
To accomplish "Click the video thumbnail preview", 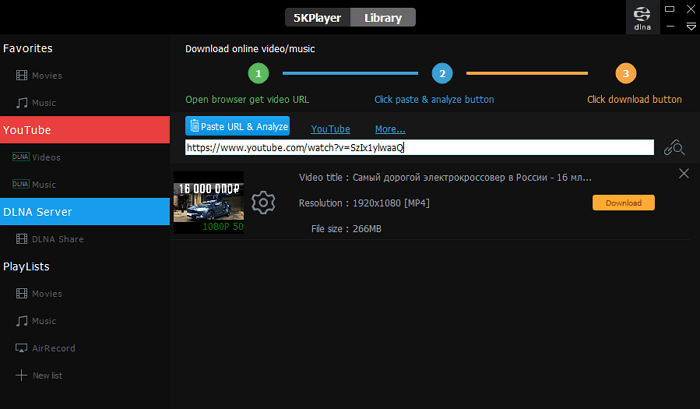I will (208, 202).
